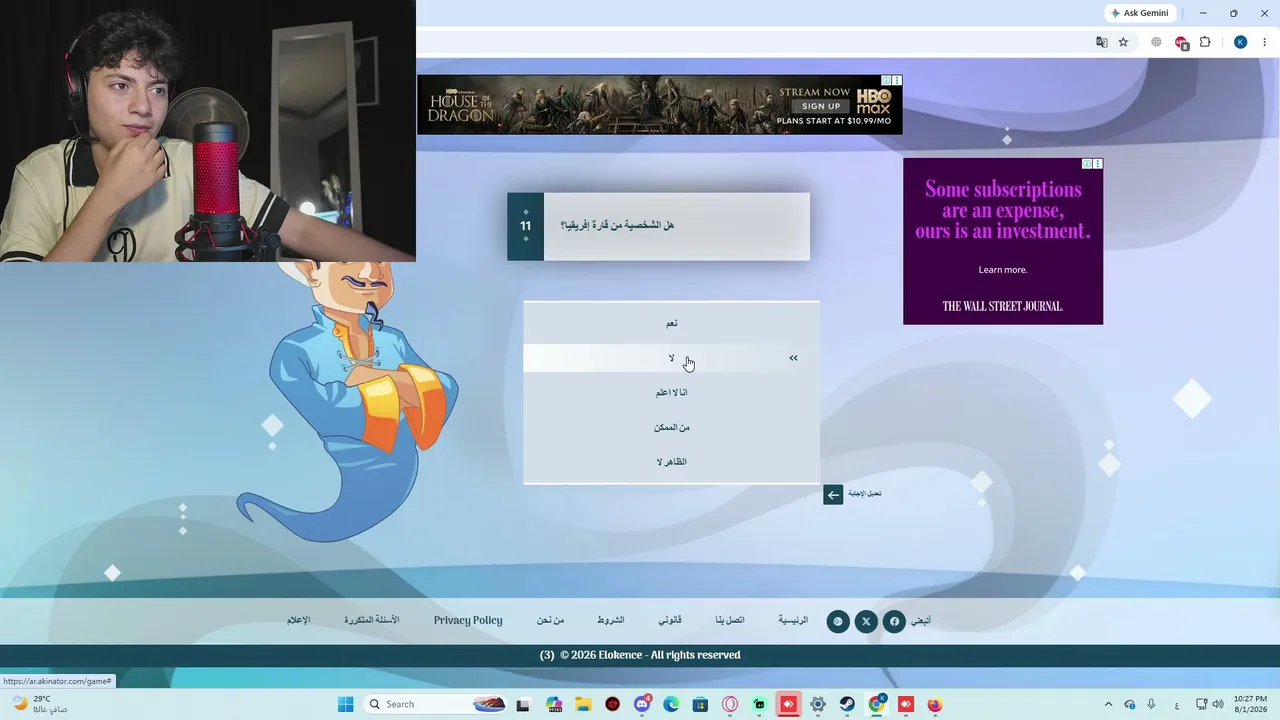Open the red app icon next to Firefox
This screenshot has height=720, width=1280.
905,705
